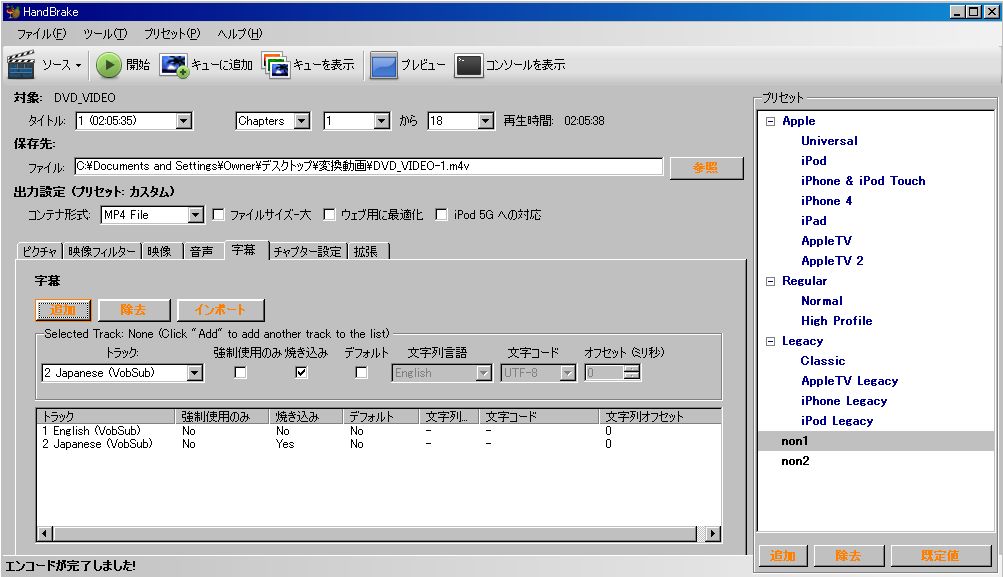Select the iPod preset
The width and height of the screenshot is (1003, 577).
pyautogui.click(x=814, y=161)
